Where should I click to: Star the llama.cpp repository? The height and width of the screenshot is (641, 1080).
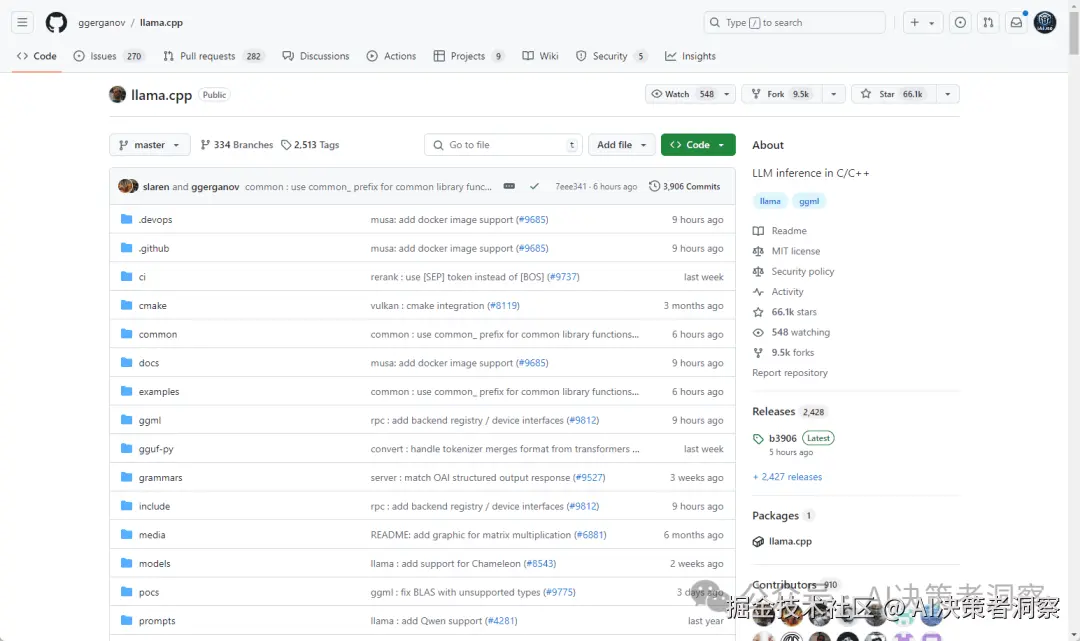[x=893, y=94]
